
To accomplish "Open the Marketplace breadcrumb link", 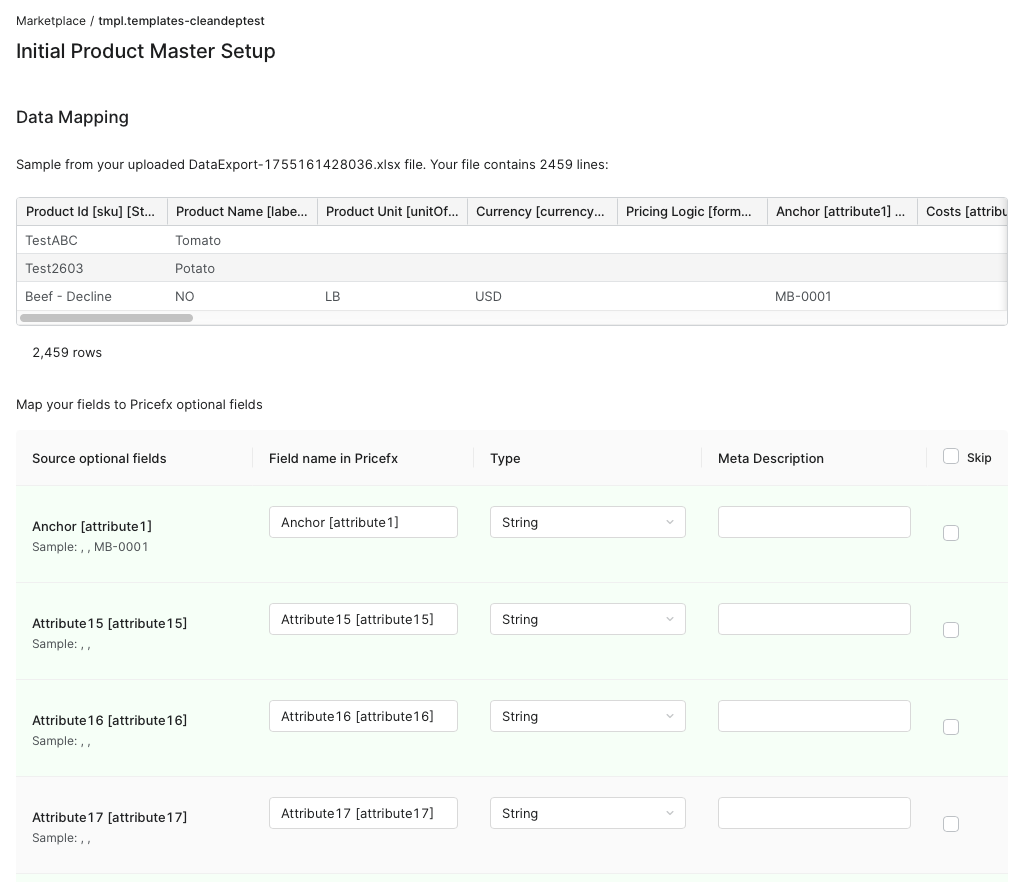I will [x=50, y=20].
